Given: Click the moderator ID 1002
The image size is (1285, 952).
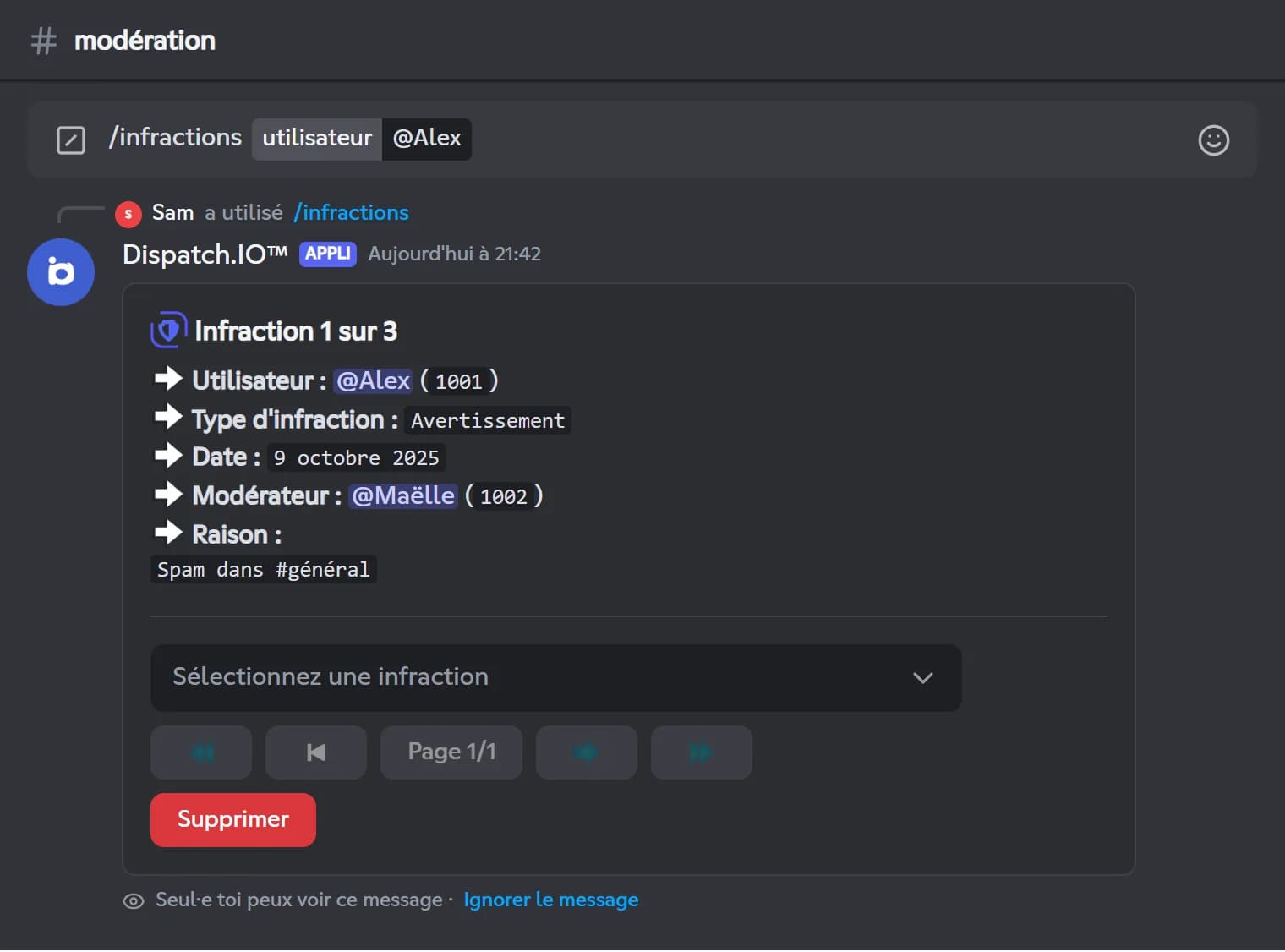Looking at the screenshot, I should 504,497.
